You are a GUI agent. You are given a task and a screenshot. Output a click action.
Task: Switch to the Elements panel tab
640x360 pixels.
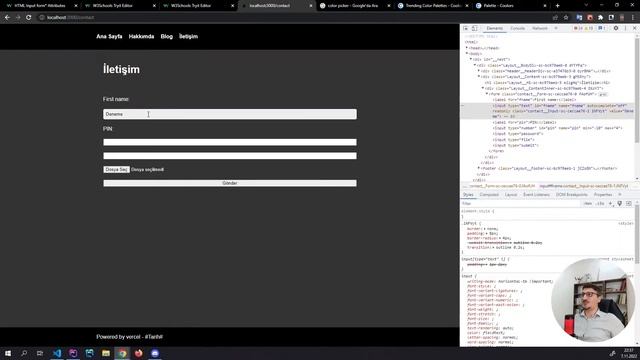[494, 28]
